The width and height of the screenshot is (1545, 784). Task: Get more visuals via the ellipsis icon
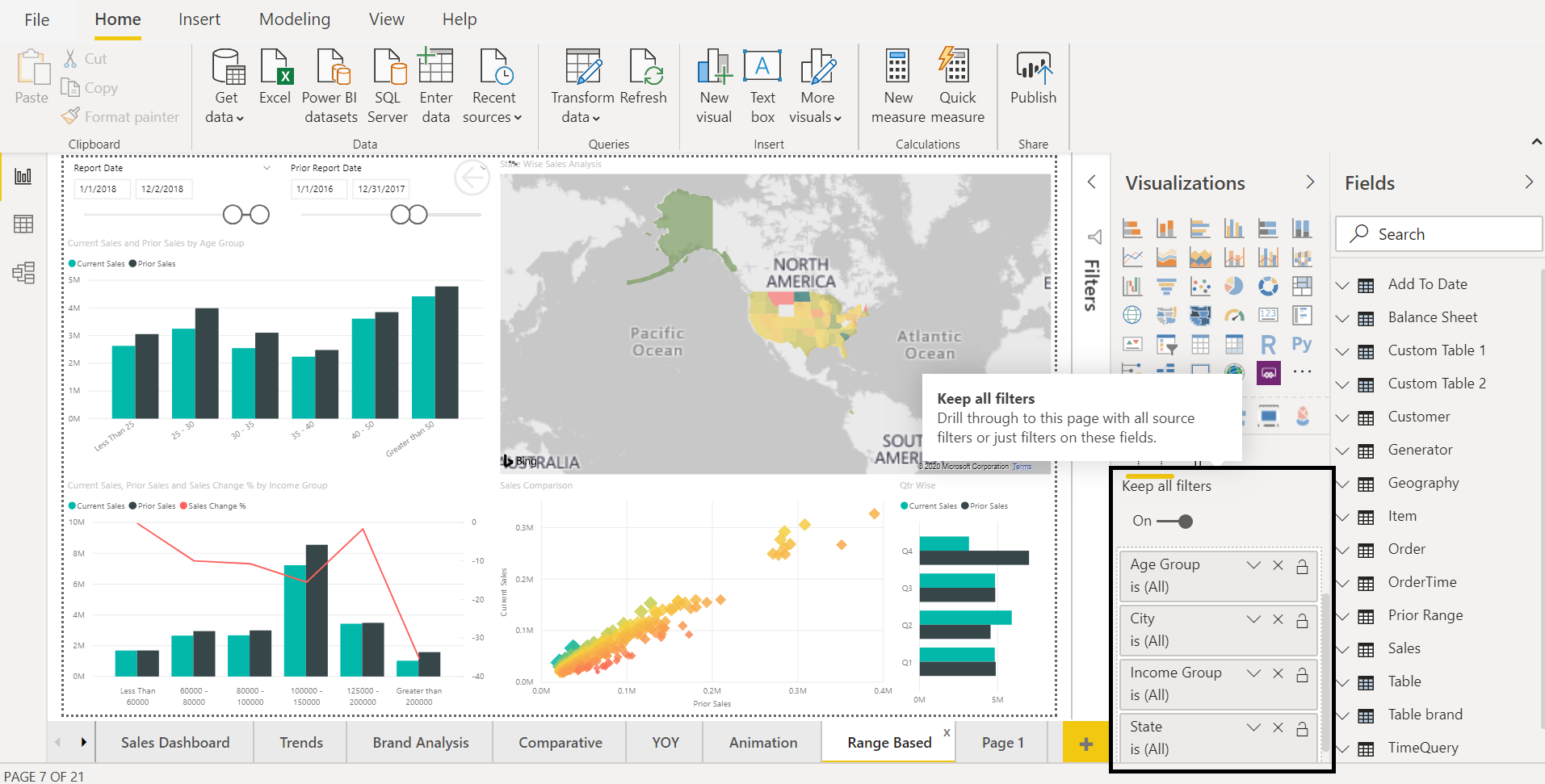pyautogui.click(x=1302, y=372)
